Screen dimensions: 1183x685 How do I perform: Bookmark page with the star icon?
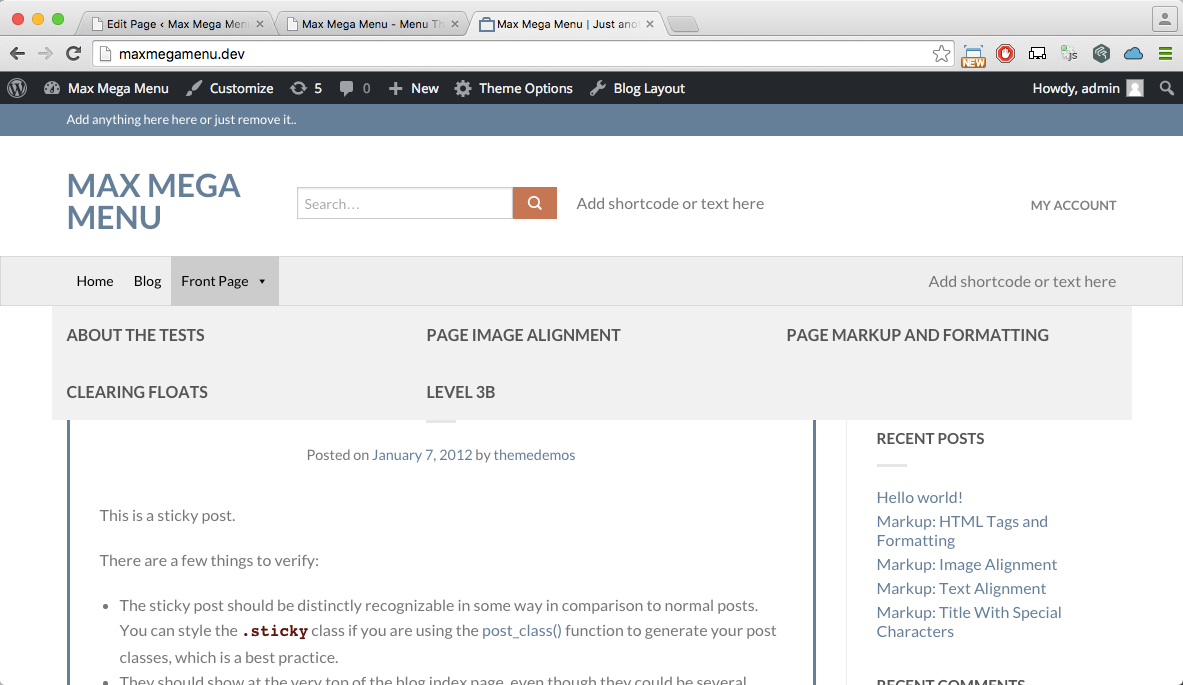coord(941,54)
